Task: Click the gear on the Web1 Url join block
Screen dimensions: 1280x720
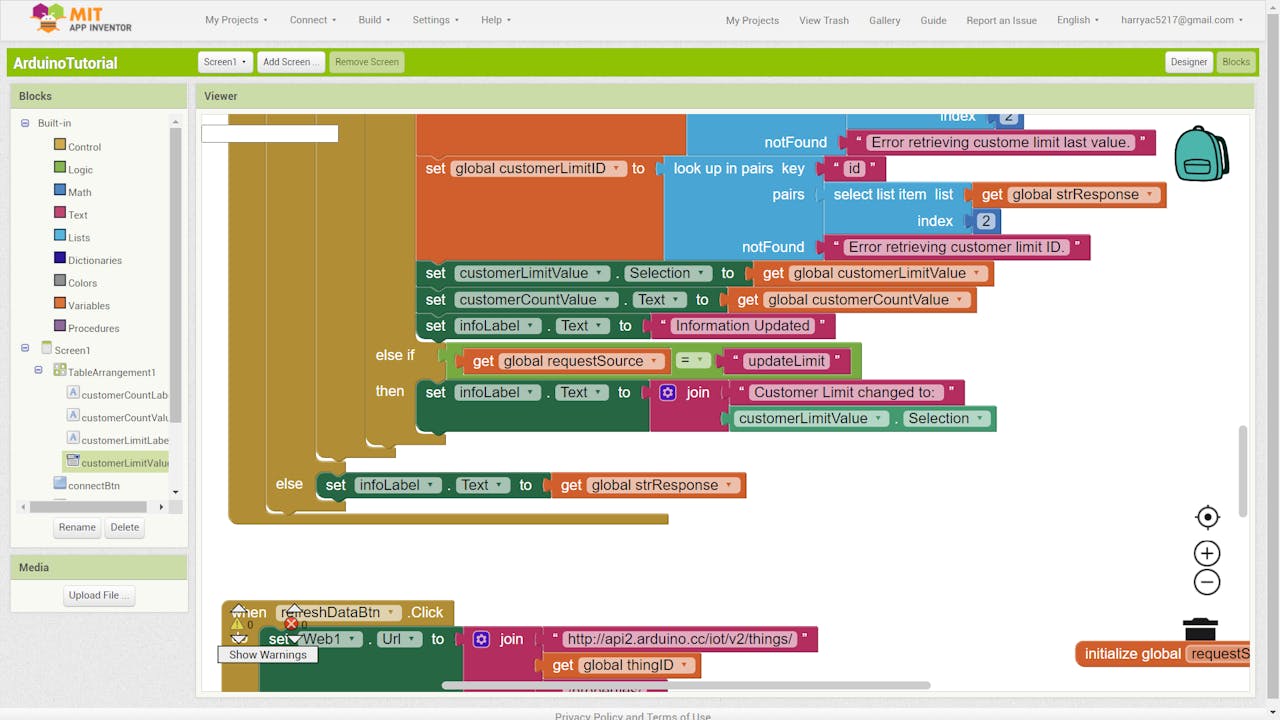Action: [x=481, y=639]
